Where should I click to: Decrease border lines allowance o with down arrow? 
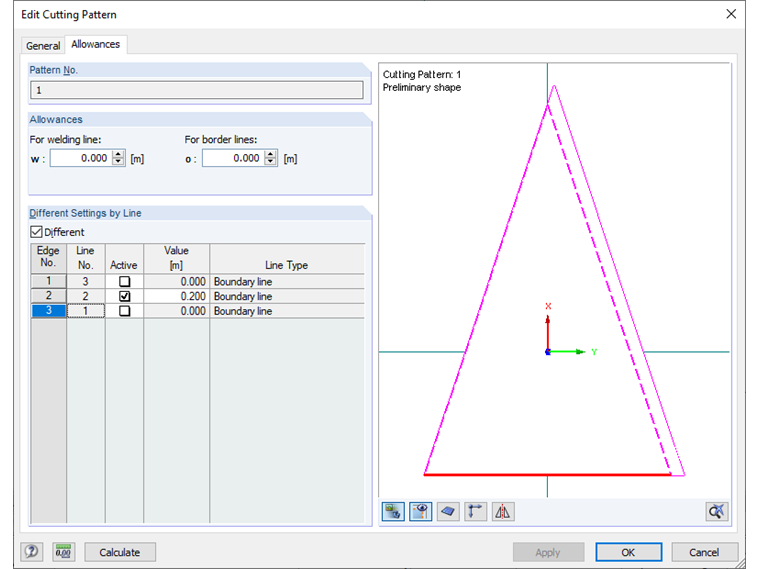coord(270,162)
